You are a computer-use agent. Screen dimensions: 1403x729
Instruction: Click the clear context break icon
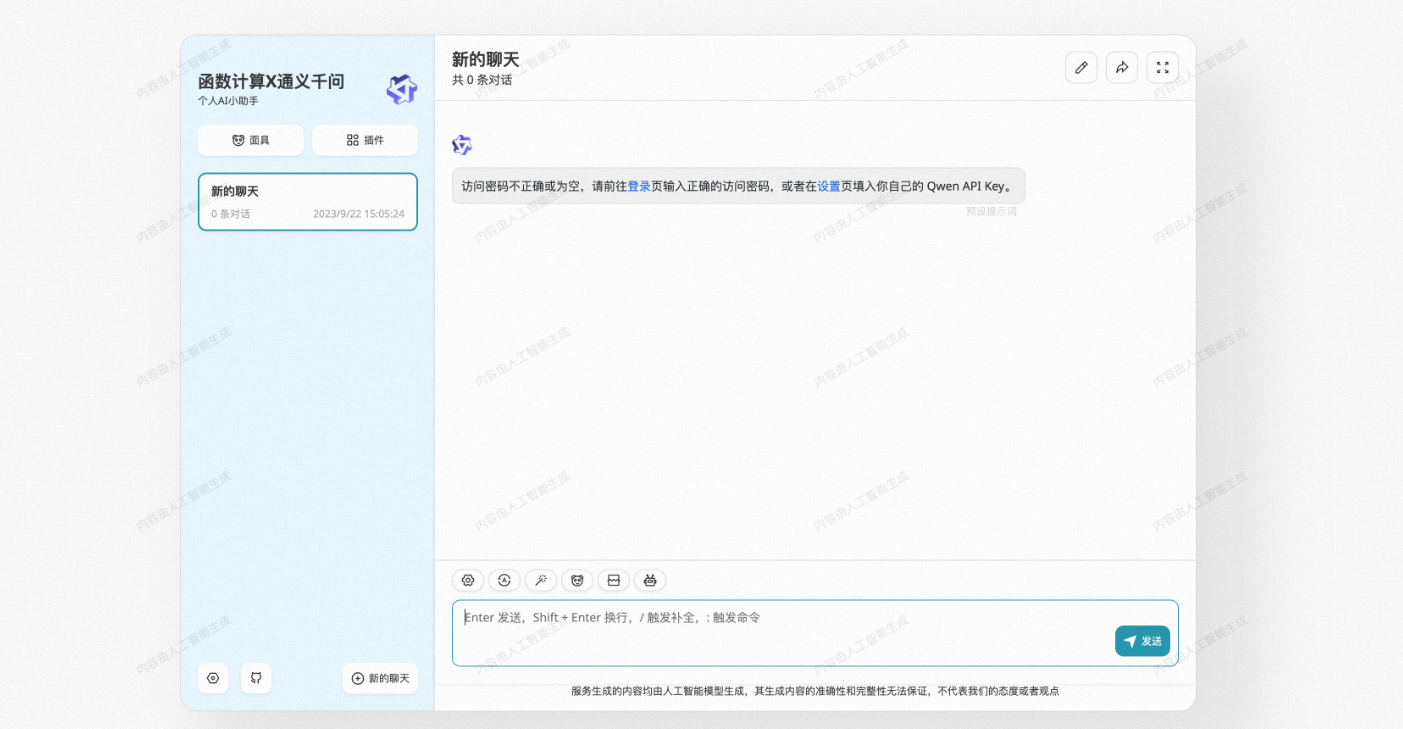pyautogui.click(x=614, y=580)
